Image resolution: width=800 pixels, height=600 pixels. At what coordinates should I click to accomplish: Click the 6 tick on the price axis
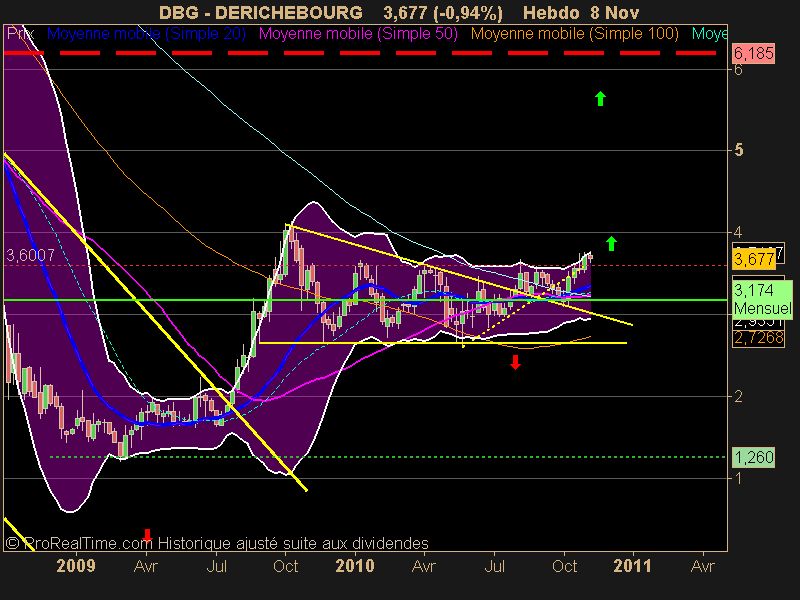[738, 69]
